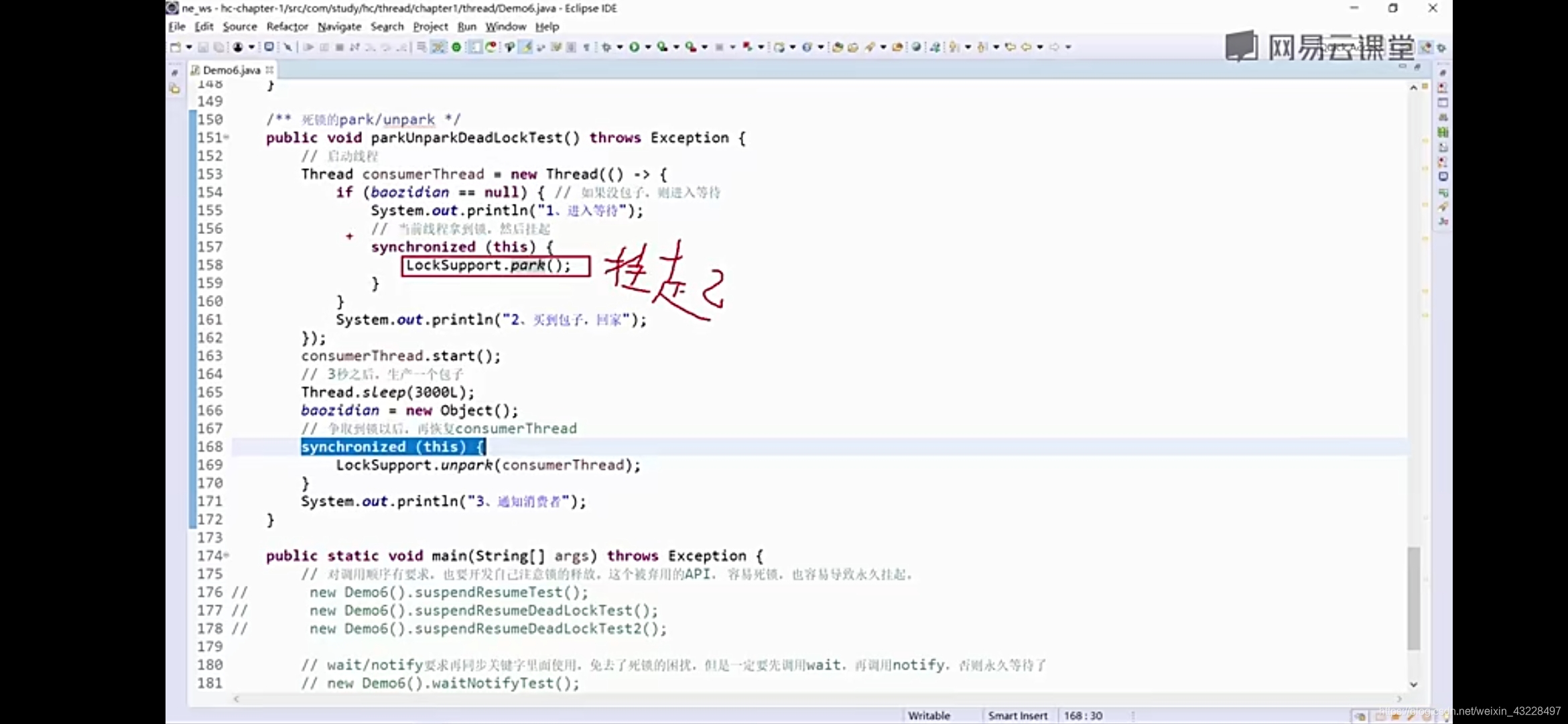Click the horizontal scroll right arrow
The height and width of the screenshot is (724, 1568).
click(x=1398, y=699)
